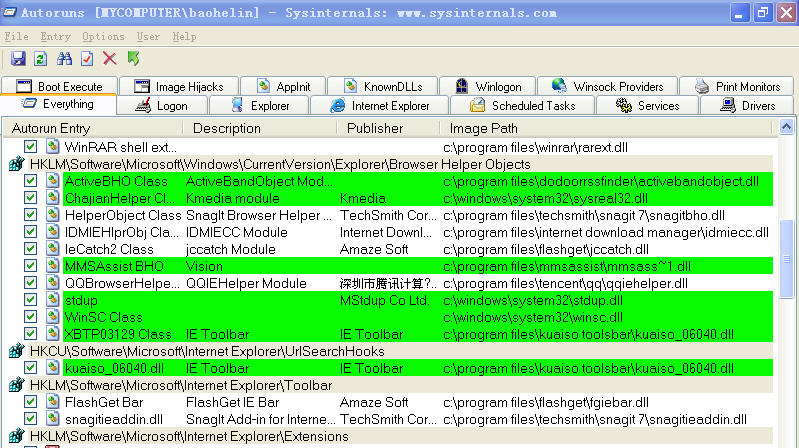The image size is (799, 448).
Task: Open the Options menu
Action: (x=103, y=36)
